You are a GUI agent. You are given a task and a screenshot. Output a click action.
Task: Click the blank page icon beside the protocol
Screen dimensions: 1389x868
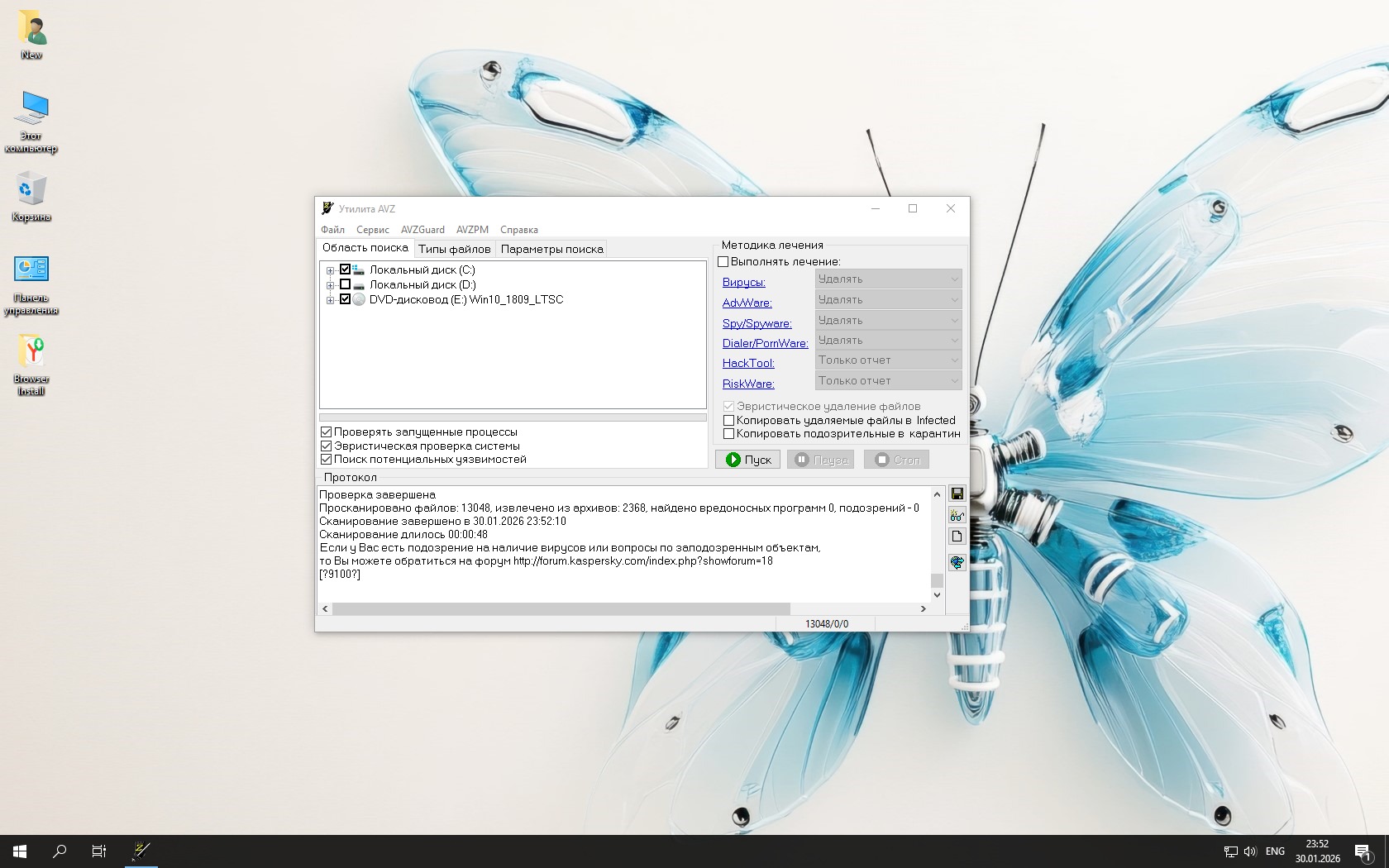point(957,537)
